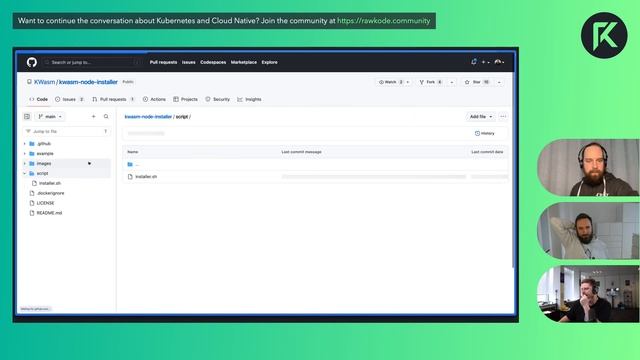Click the Last commit date column header

[x=487, y=152]
